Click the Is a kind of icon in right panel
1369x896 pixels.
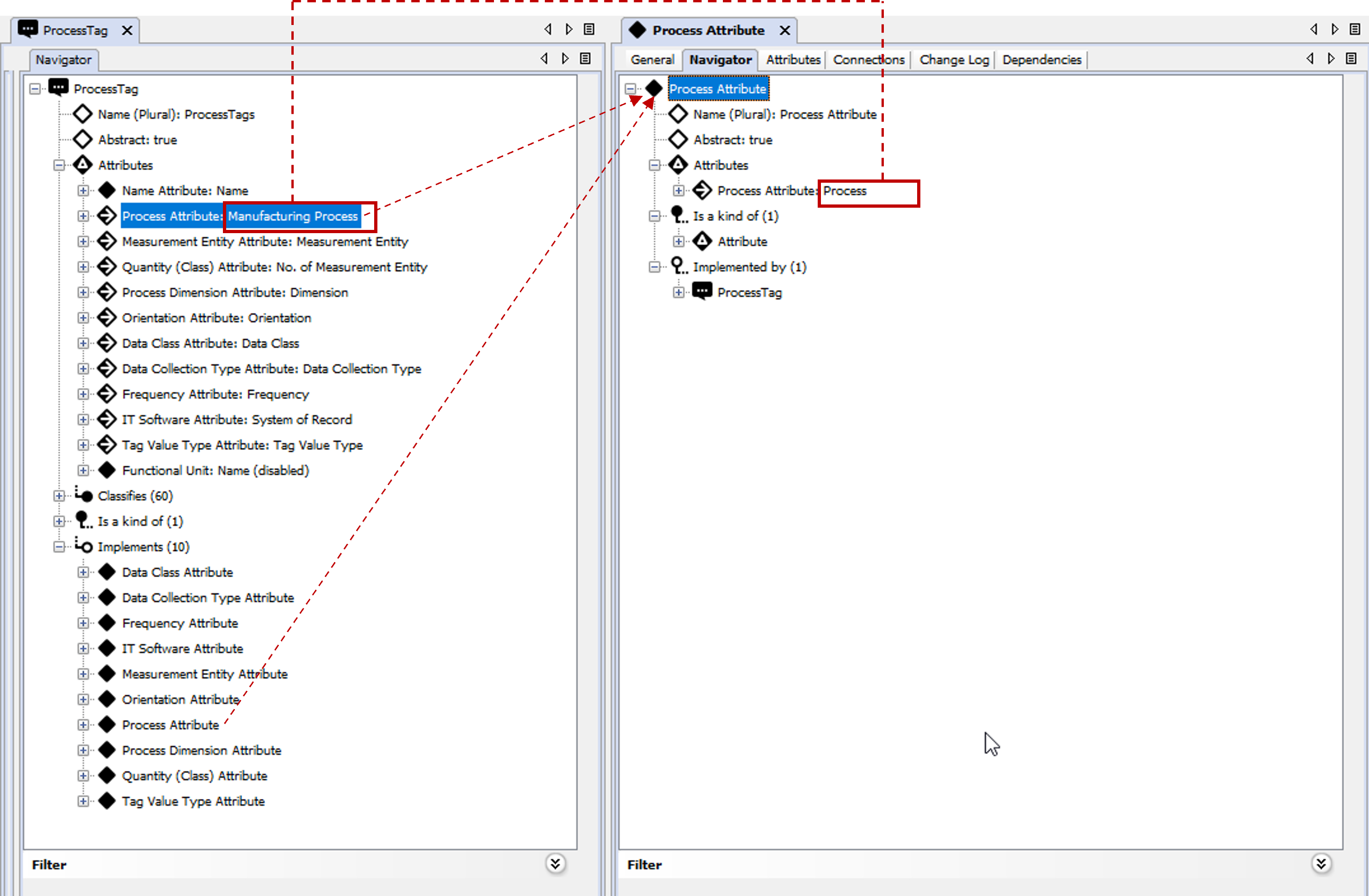pyautogui.click(x=679, y=216)
